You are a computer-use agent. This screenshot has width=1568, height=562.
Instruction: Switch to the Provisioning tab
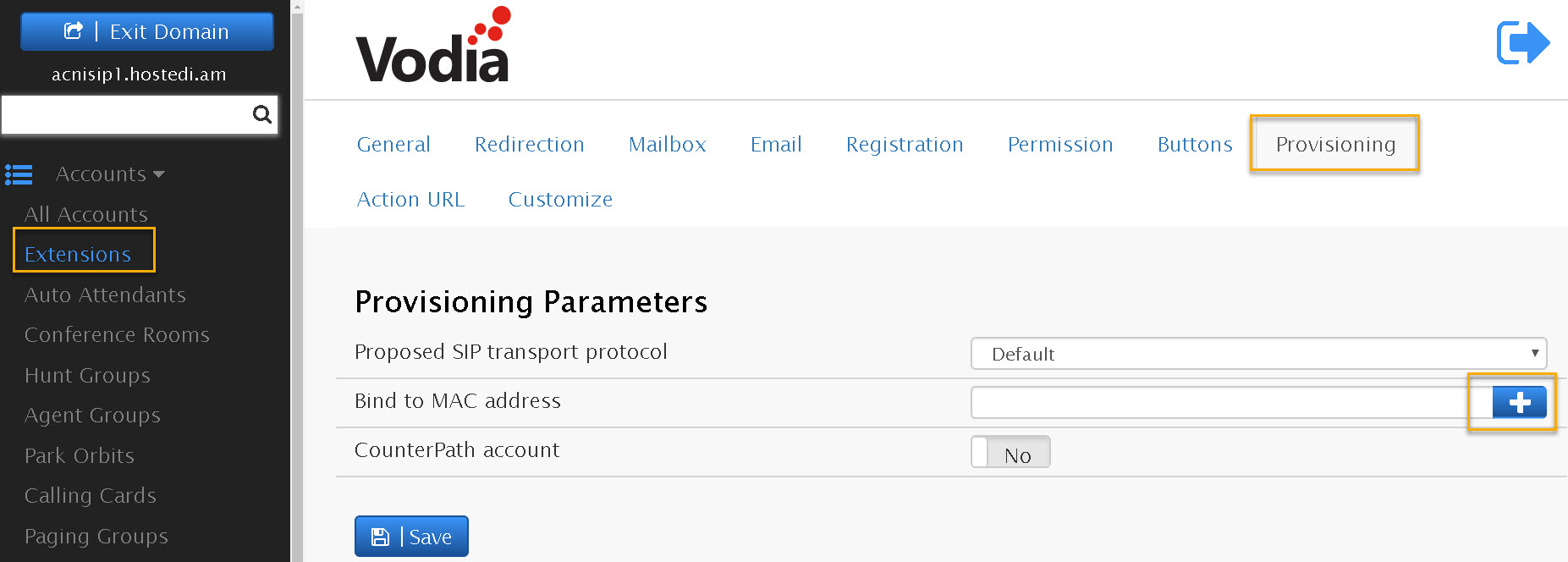(1335, 145)
